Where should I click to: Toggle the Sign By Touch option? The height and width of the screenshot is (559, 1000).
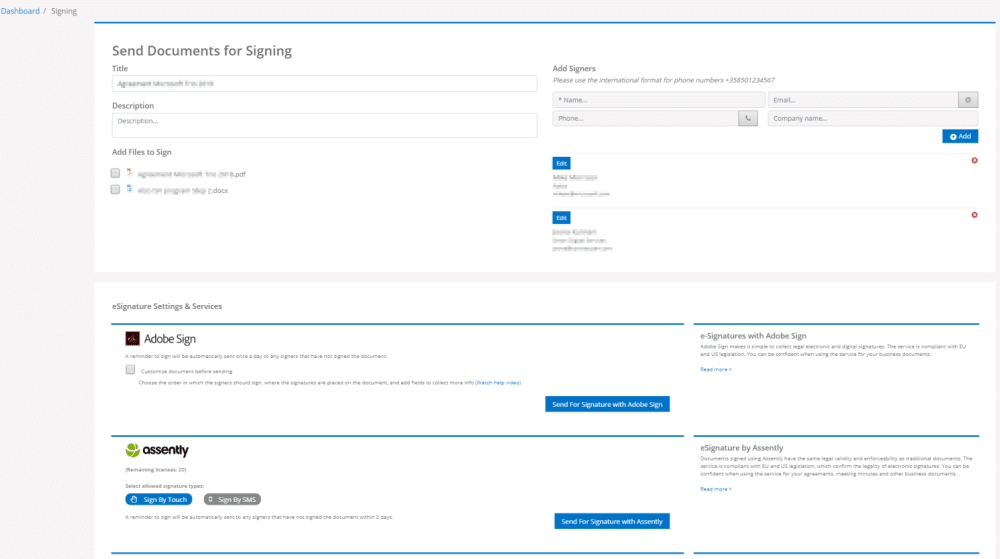(159, 499)
